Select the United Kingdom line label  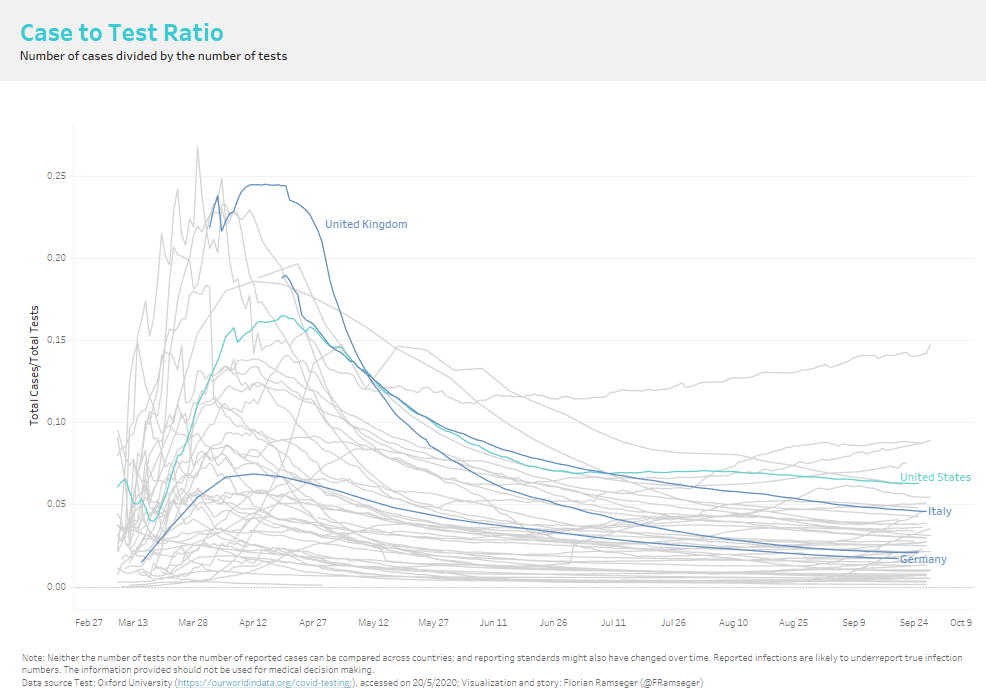tap(366, 225)
